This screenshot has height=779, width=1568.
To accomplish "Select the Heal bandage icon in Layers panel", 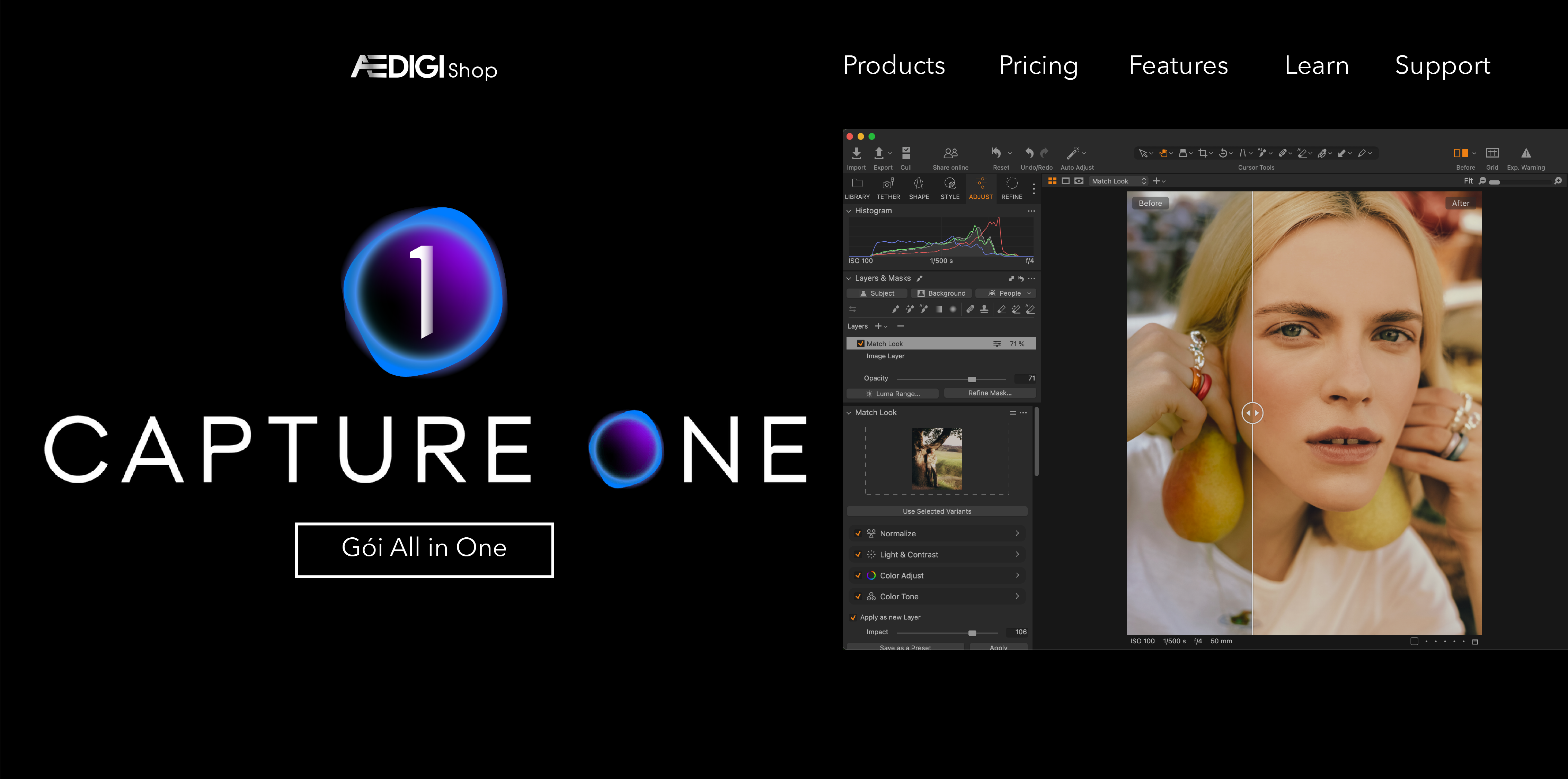I will [970, 309].
